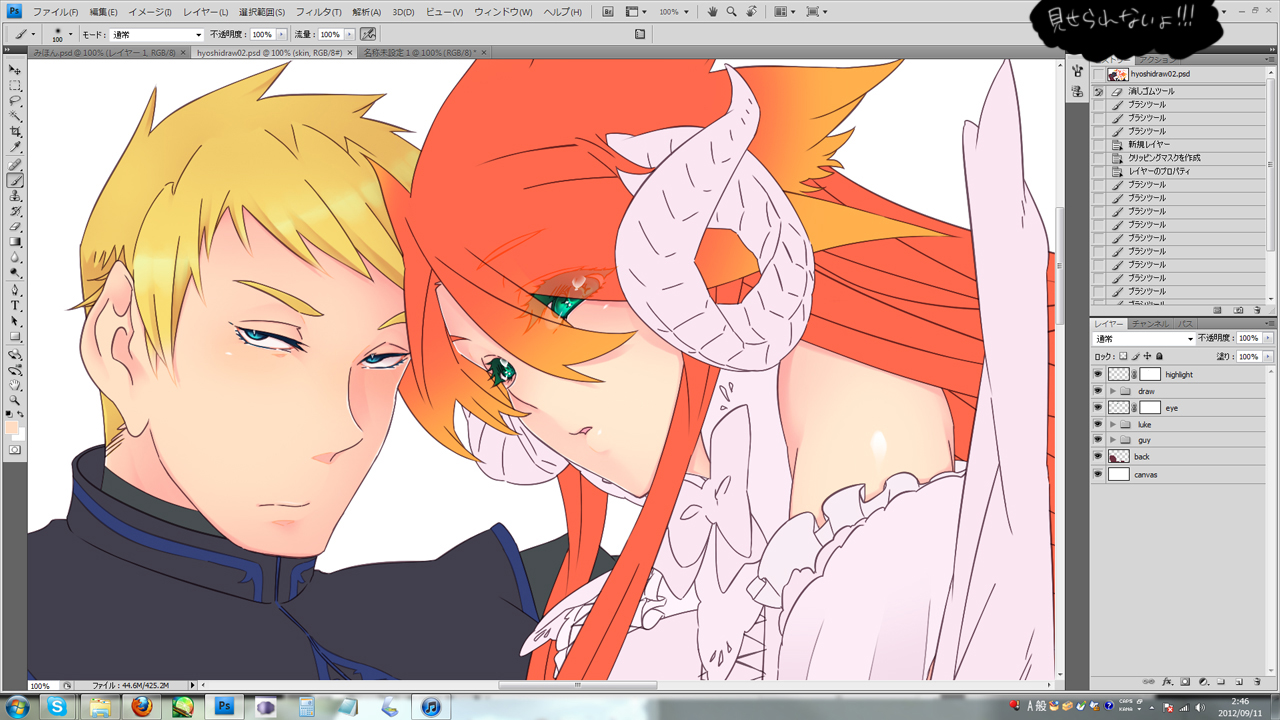Select the Crop tool
The height and width of the screenshot is (720, 1280).
click(x=15, y=132)
